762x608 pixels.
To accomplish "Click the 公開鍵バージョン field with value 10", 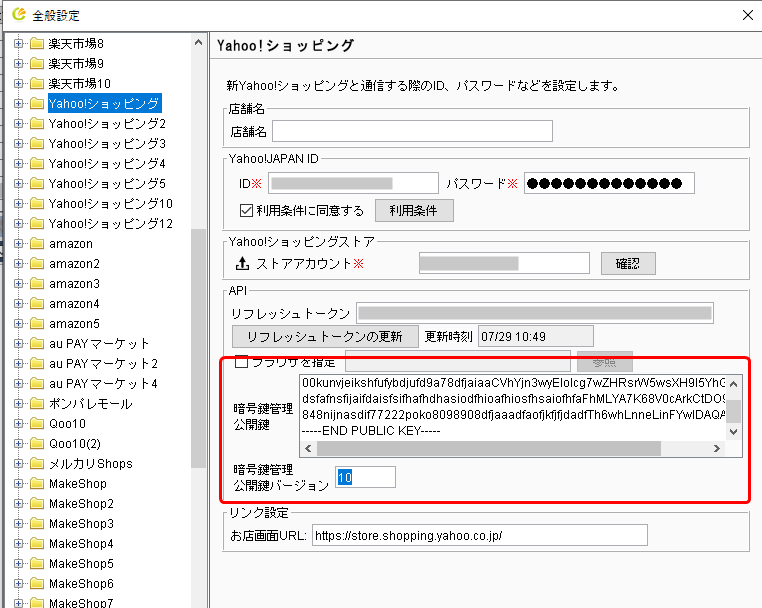I will click(x=365, y=477).
